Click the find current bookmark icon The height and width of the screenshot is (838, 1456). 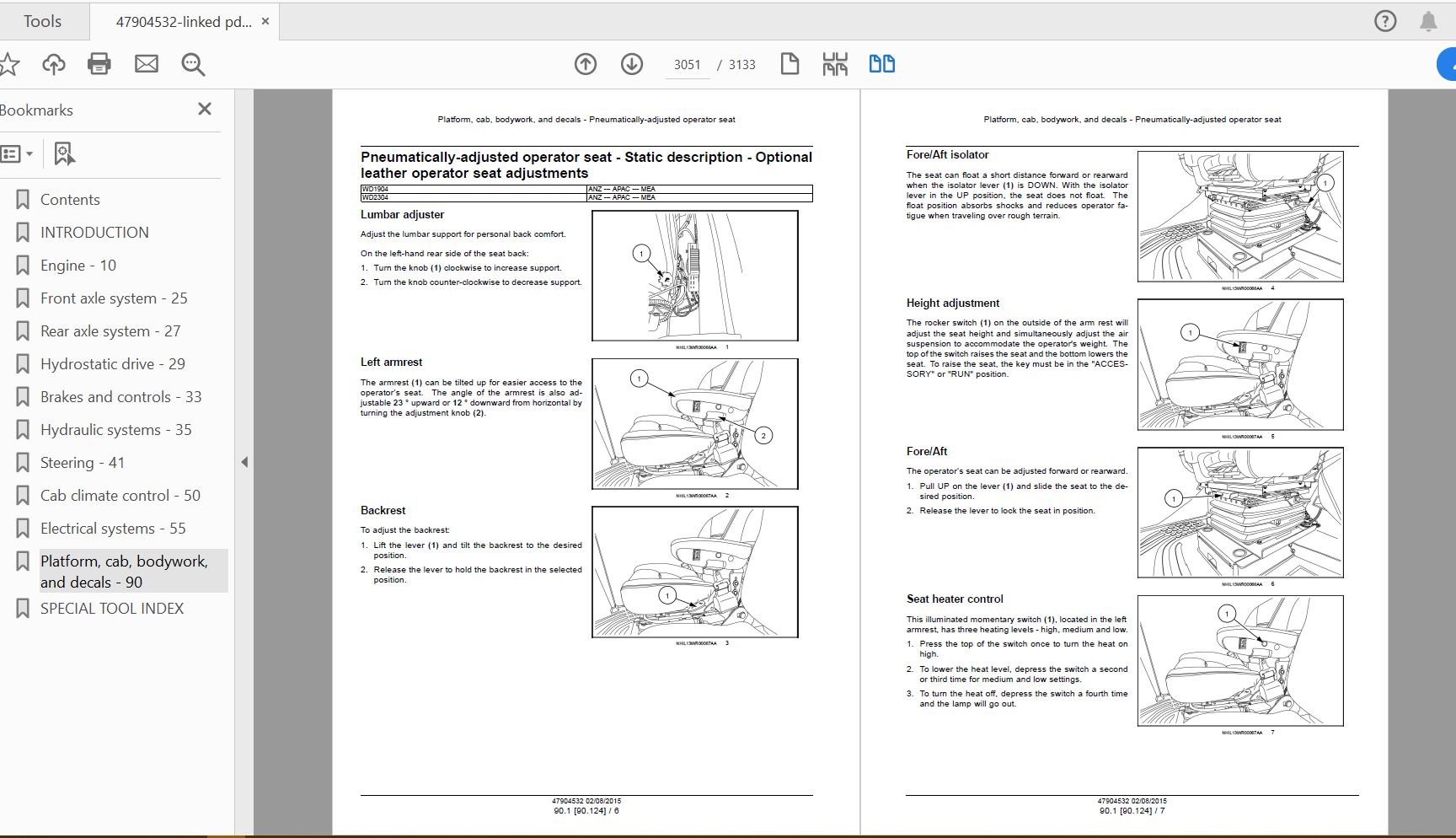64,153
